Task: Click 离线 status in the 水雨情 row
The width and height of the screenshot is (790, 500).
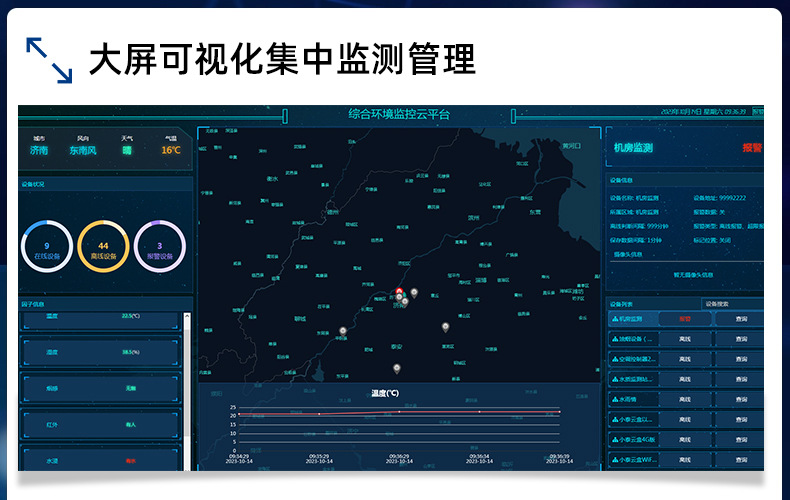Action: coord(685,400)
